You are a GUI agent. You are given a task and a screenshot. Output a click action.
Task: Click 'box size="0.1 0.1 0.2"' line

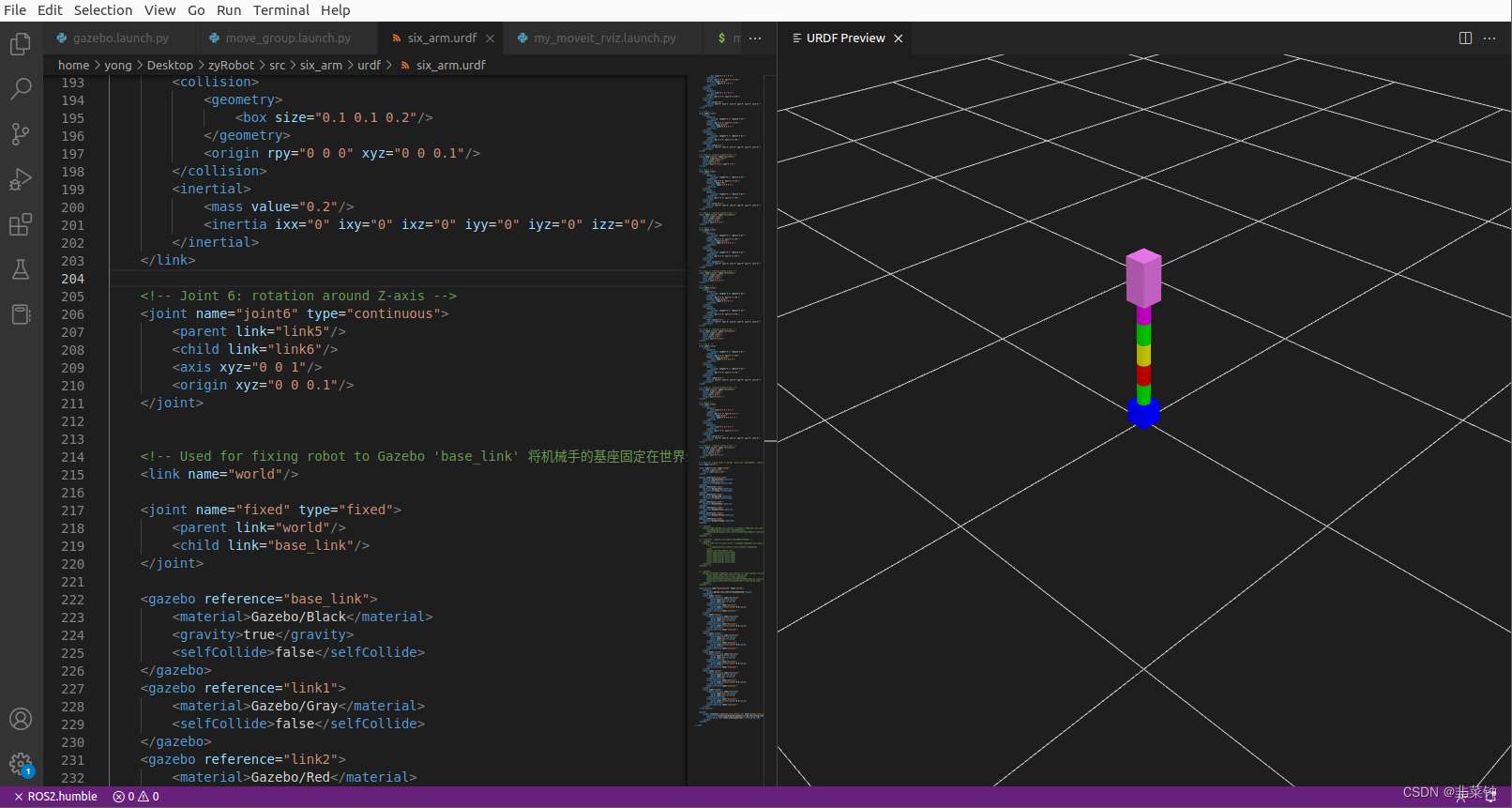tap(334, 118)
